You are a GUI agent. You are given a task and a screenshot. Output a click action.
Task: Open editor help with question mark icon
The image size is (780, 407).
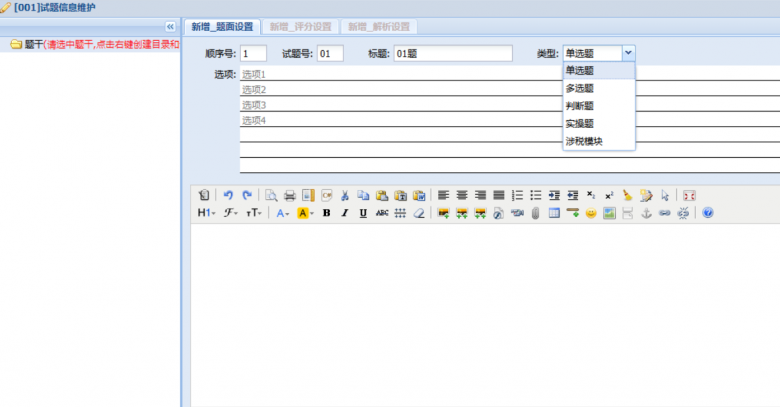pyautogui.click(x=707, y=213)
